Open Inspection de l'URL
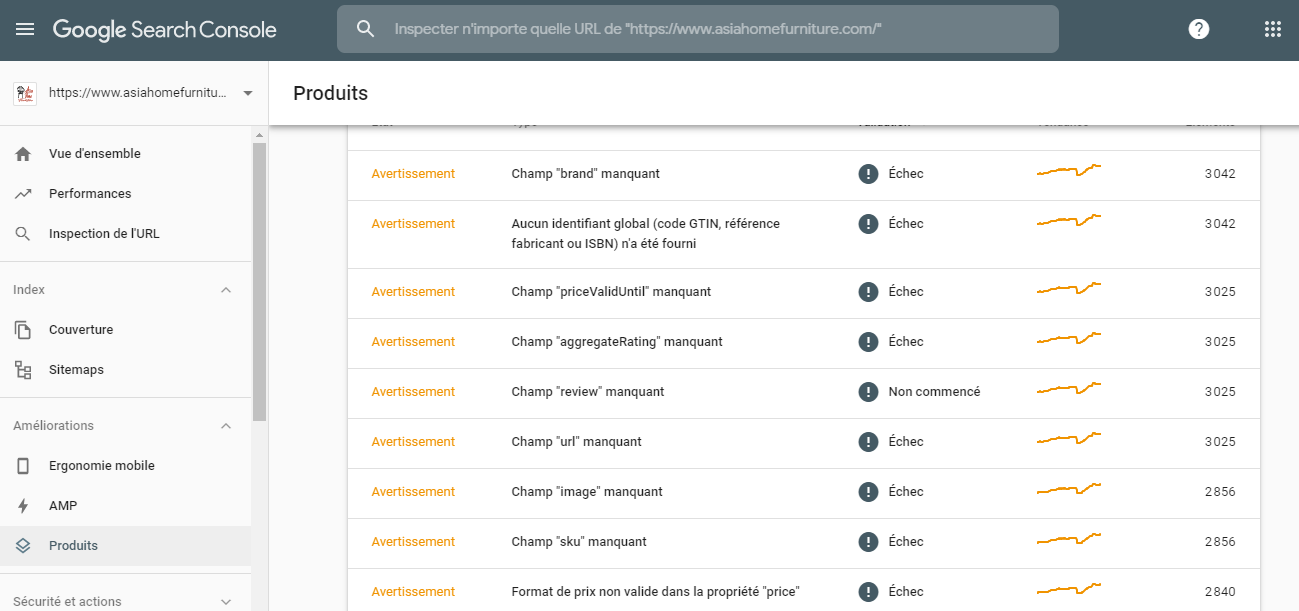 point(126,234)
